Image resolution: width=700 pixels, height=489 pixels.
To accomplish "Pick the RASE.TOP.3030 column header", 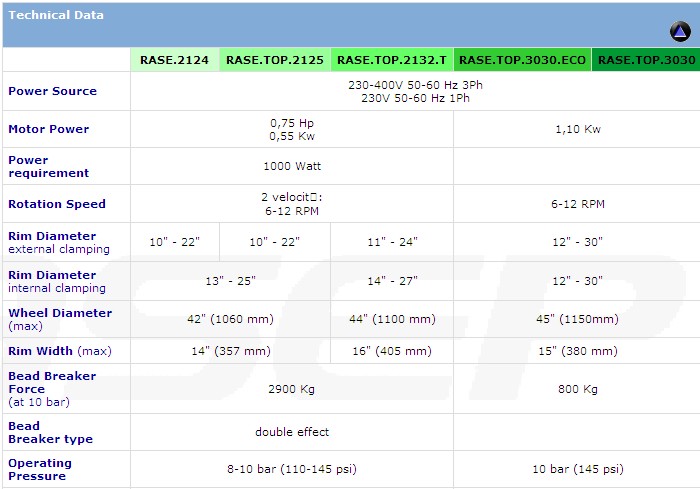I will [646, 60].
